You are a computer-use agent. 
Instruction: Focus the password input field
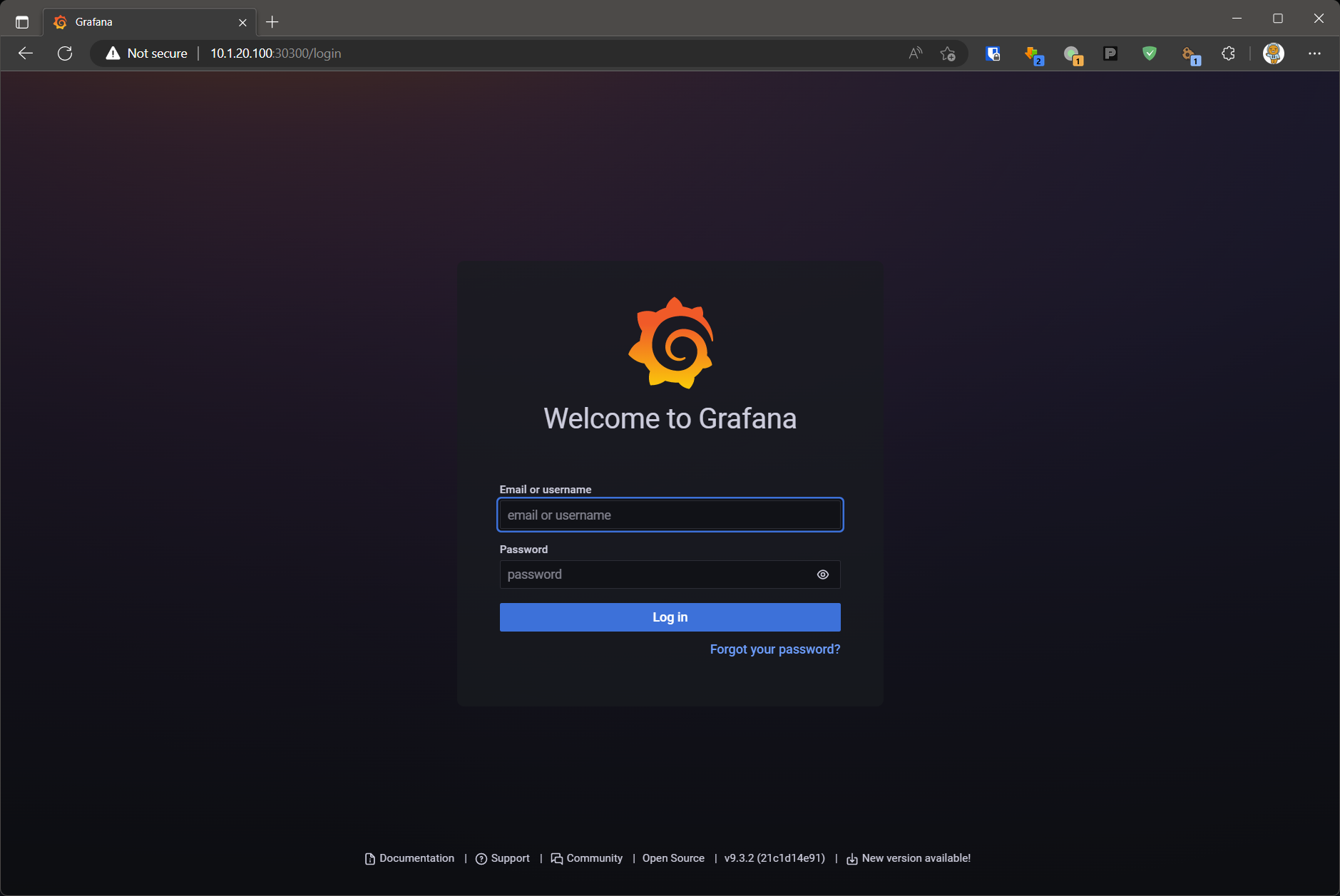click(670, 575)
